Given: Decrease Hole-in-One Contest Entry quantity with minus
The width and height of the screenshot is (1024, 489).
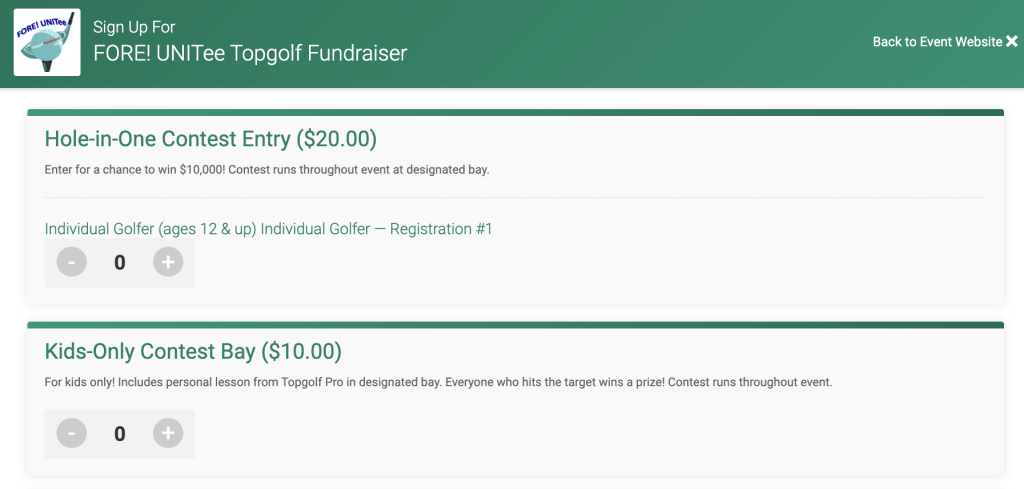Looking at the screenshot, I should tap(72, 262).
